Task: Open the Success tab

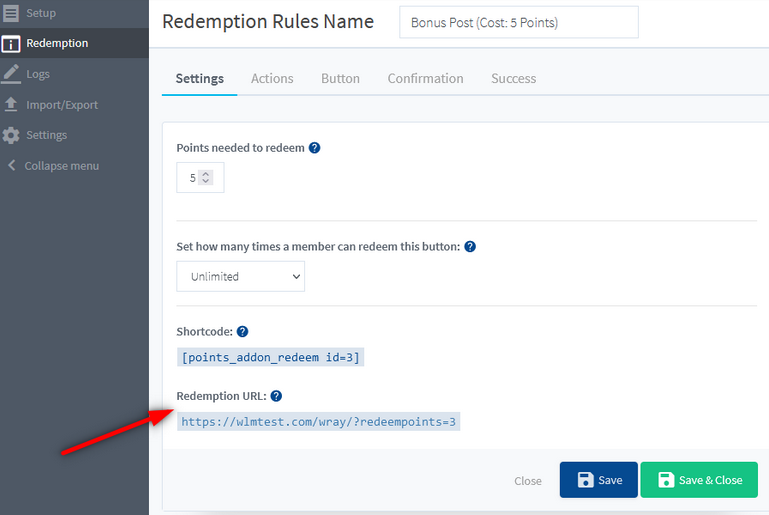Action: [513, 78]
